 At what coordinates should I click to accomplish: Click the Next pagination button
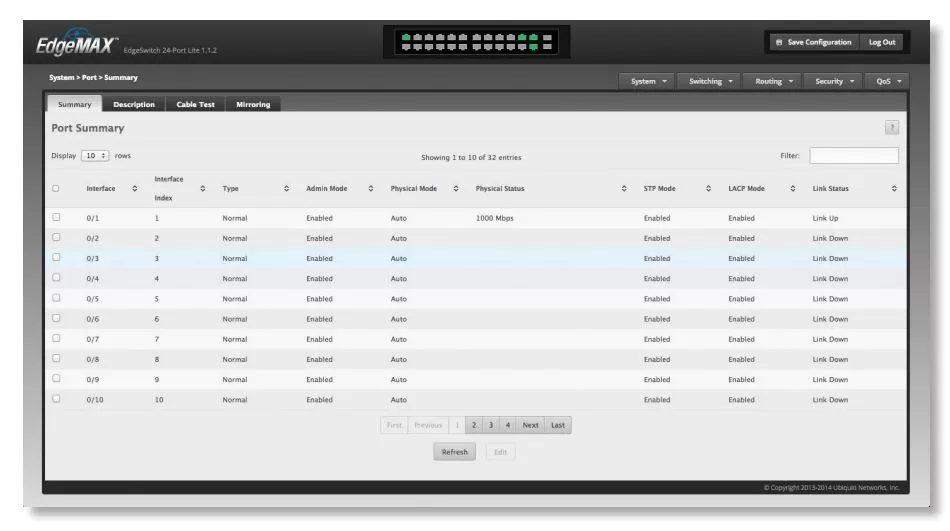(530, 425)
